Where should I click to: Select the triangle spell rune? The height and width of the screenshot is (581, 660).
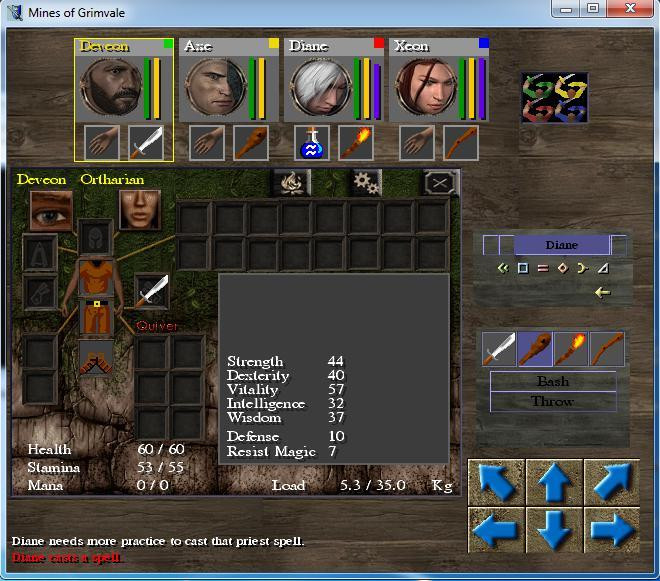tap(603, 268)
